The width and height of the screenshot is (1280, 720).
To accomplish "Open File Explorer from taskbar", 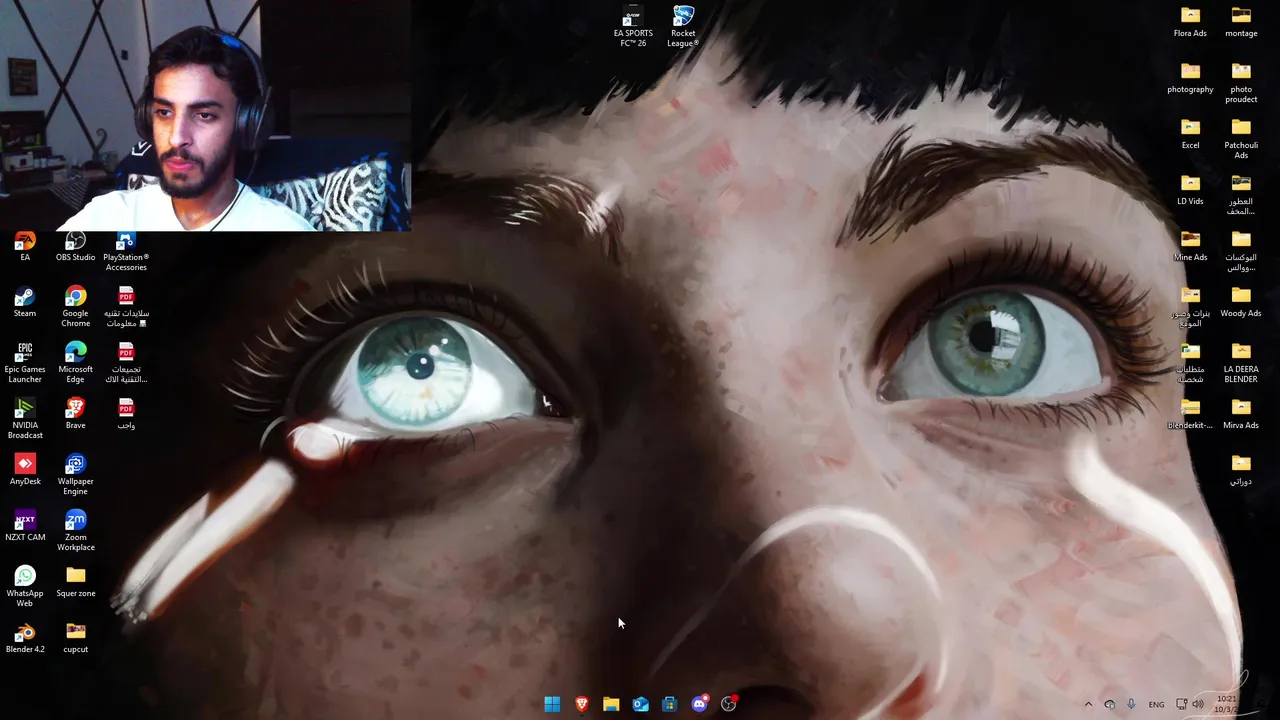I will (611, 704).
